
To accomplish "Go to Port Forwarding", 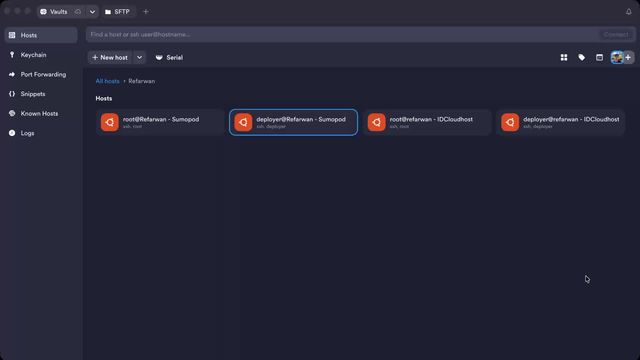I will [41, 74].
